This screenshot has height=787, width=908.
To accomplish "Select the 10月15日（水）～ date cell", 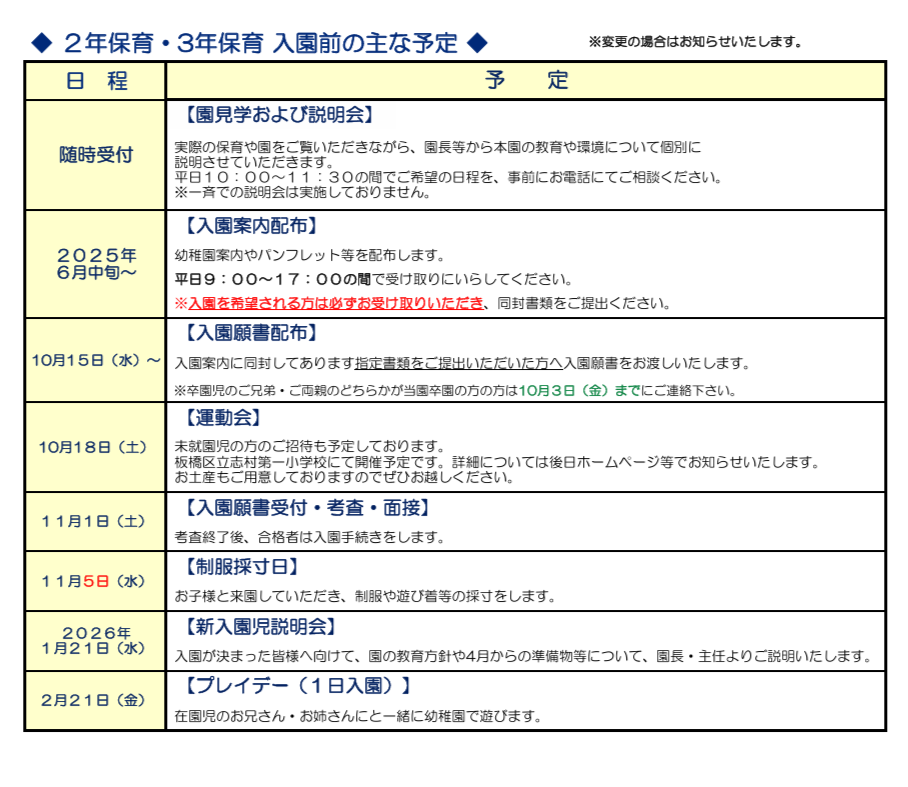I will pyautogui.click(x=95, y=359).
